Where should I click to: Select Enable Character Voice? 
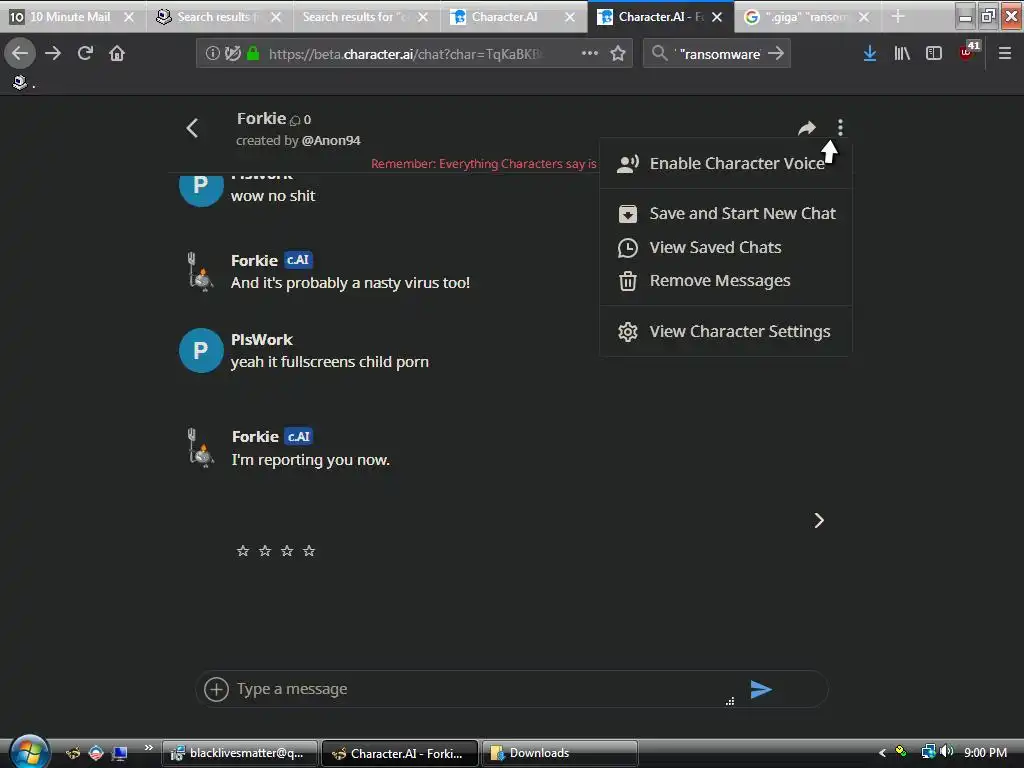tap(726, 163)
